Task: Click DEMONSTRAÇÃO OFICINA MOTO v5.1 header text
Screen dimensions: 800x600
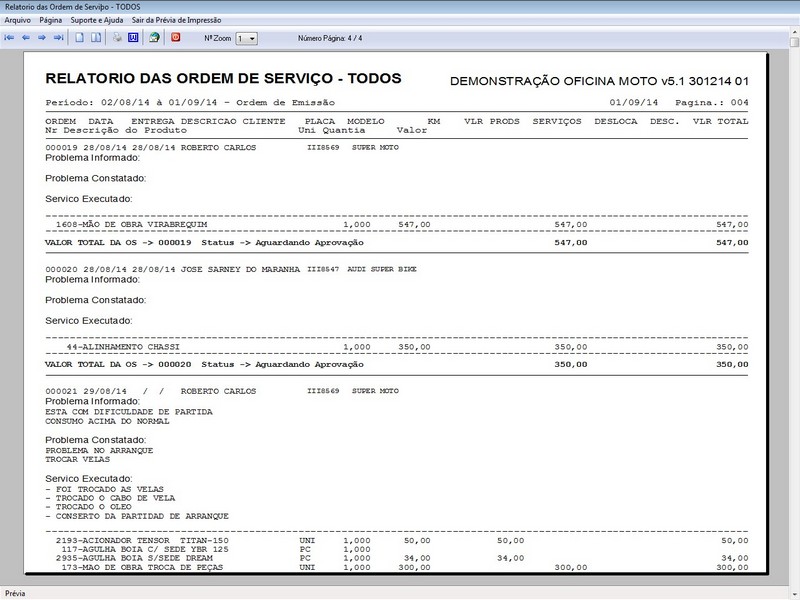Action: tap(599, 81)
